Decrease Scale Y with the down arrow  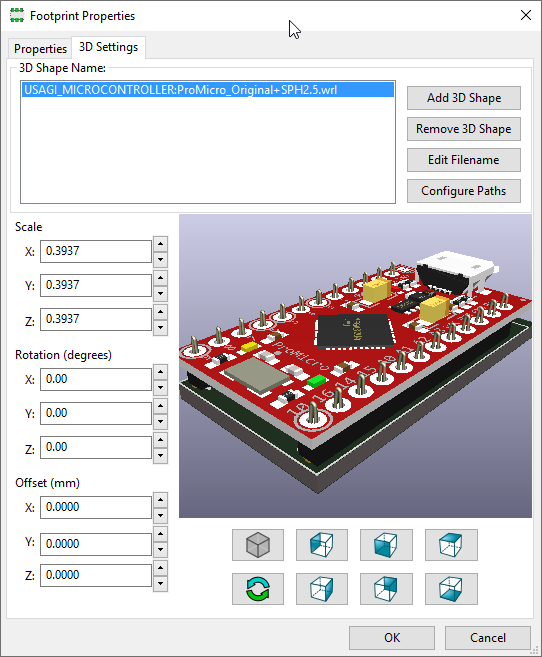[x=160, y=293]
